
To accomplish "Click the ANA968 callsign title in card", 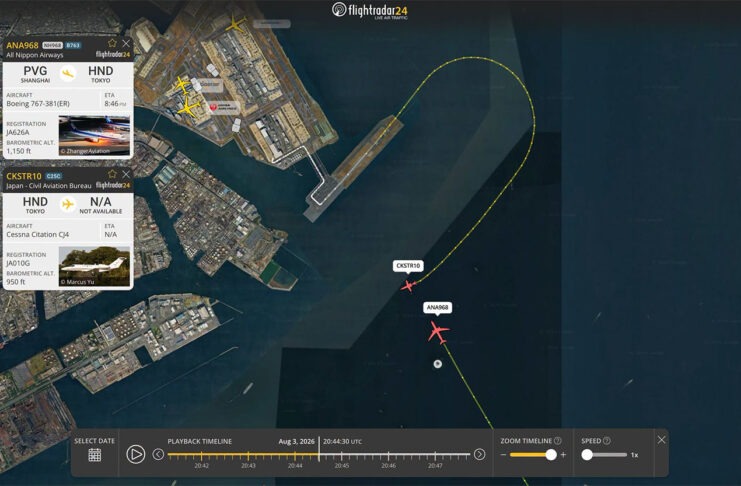I will tap(22, 45).
